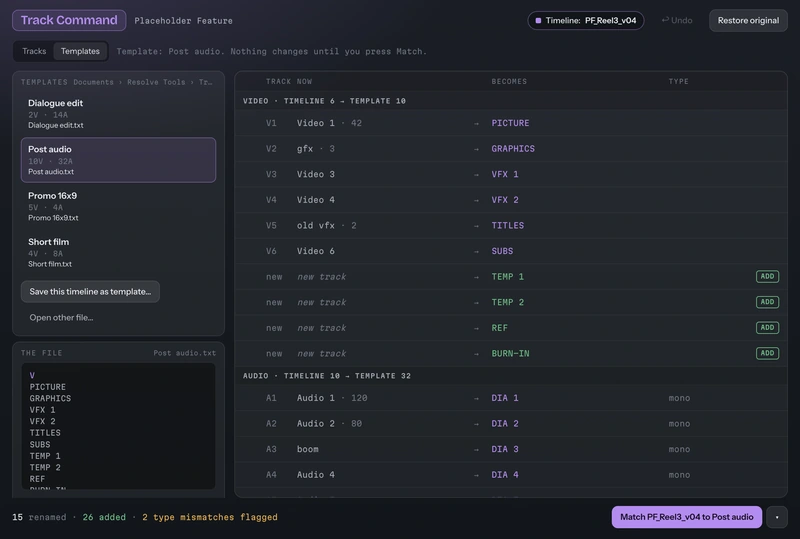Image resolution: width=800 pixels, height=539 pixels.
Task: Click the GRAPHICS target name
Action: pos(513,149)
